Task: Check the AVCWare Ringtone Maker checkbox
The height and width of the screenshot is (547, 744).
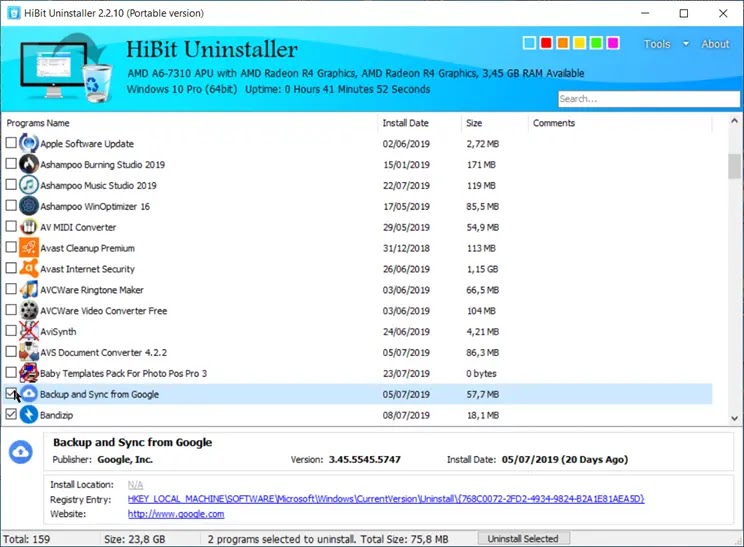Action: pyautogui.click(x=11, y=288)
